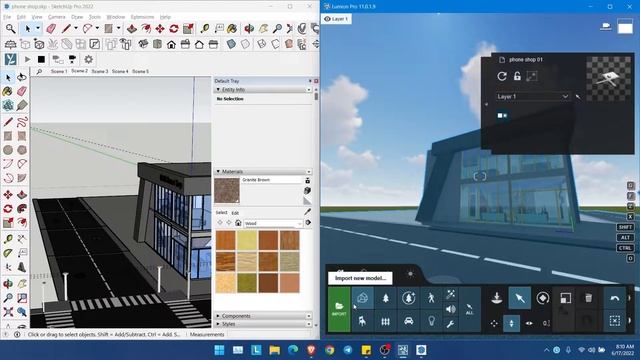Stop LiveSync with the black square button
This screenshot has width=640, height=360.
(x=41, y=60)
